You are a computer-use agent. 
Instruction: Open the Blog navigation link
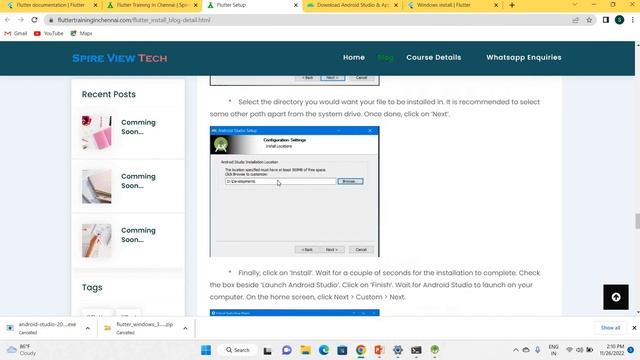[385, 58]
